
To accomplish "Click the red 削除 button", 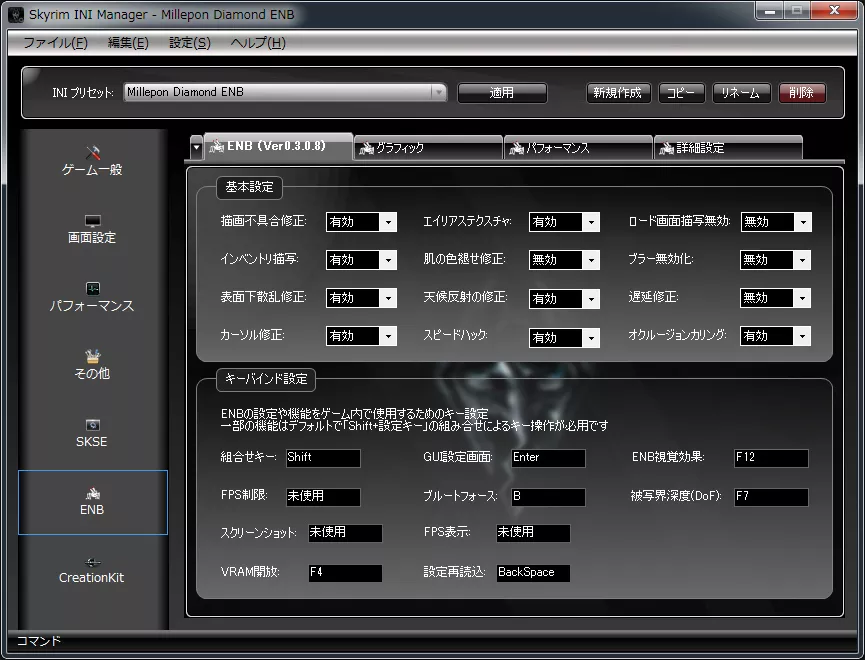I will (x=802, y=93).
